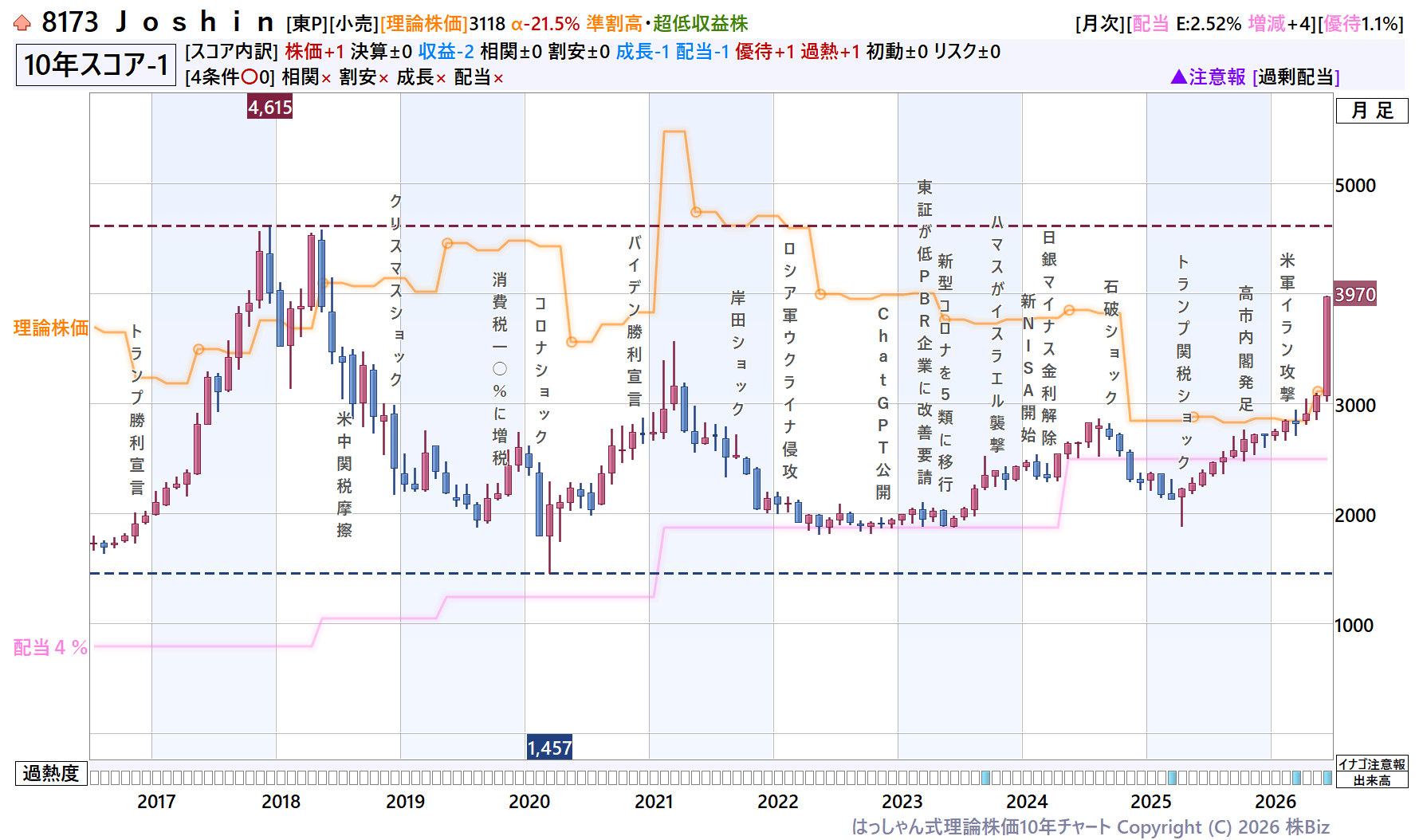Click the purple triangle 注意報 warning icon
Screen dimensions: 1419x840
pyautogui.click(x=1179, y=77)
